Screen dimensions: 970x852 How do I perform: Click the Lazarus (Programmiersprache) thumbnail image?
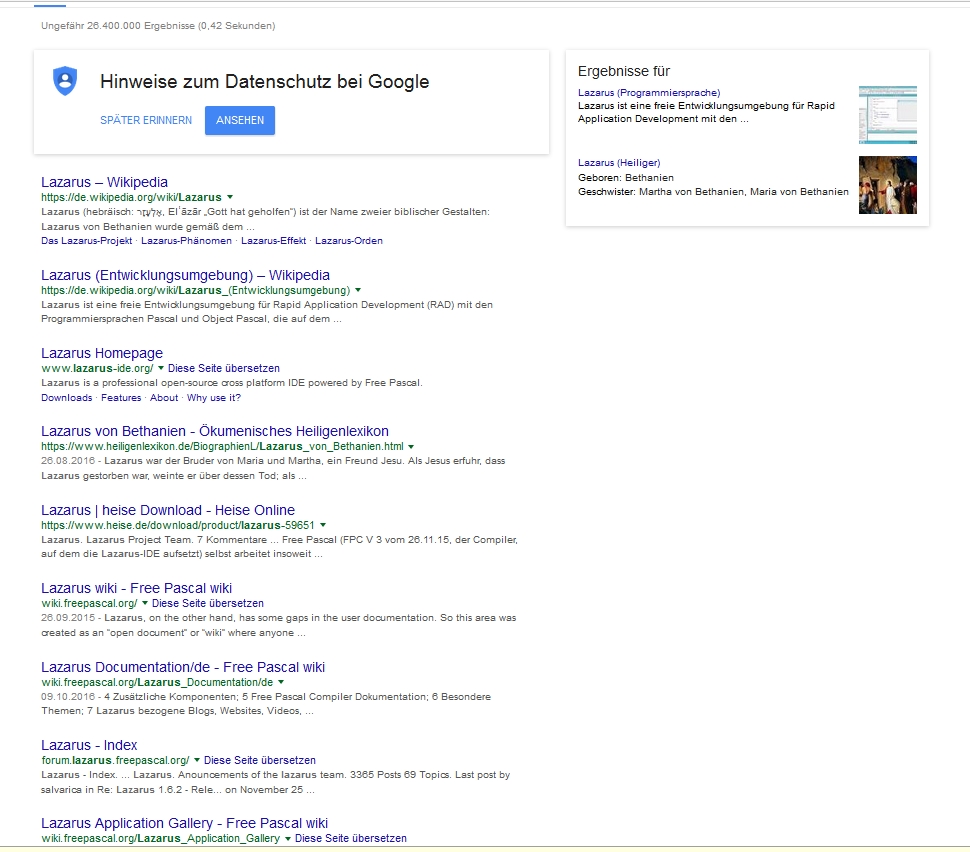(887, 115)
